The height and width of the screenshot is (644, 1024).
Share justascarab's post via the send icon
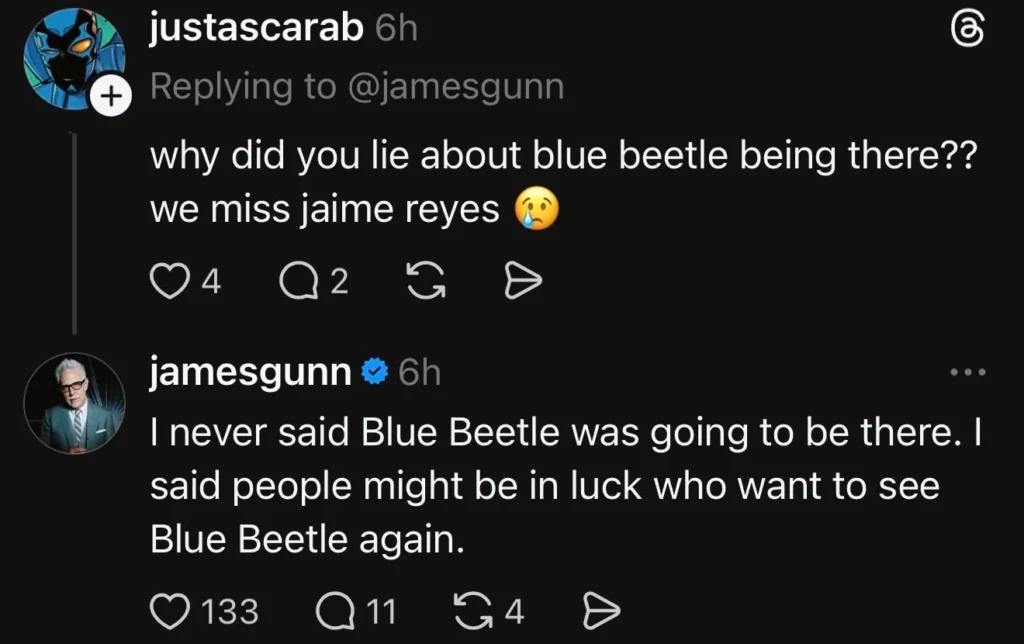(x=523, y=281)
